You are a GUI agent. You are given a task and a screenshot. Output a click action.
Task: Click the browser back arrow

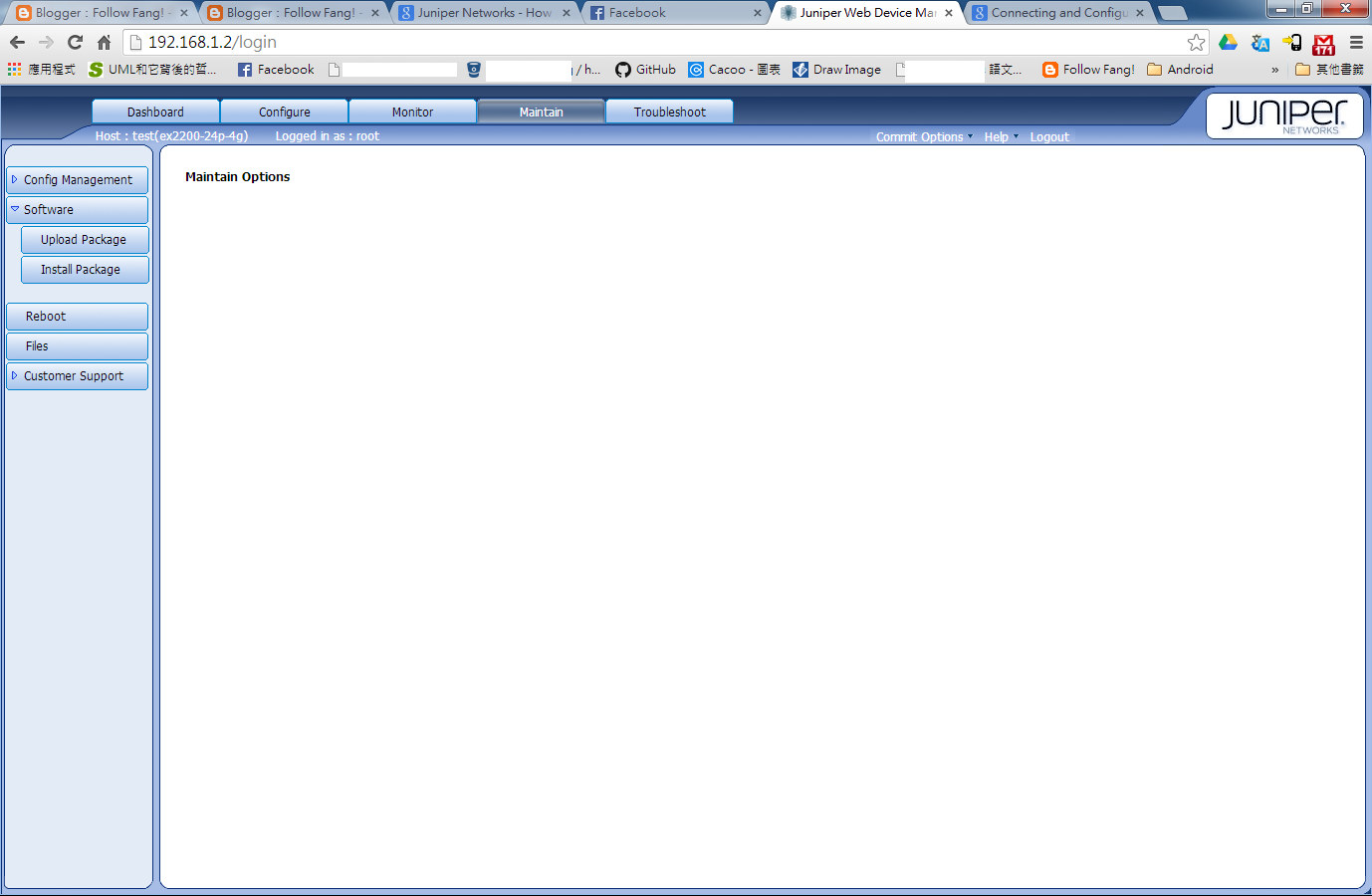pyautogui.click(x=17, y=42)
